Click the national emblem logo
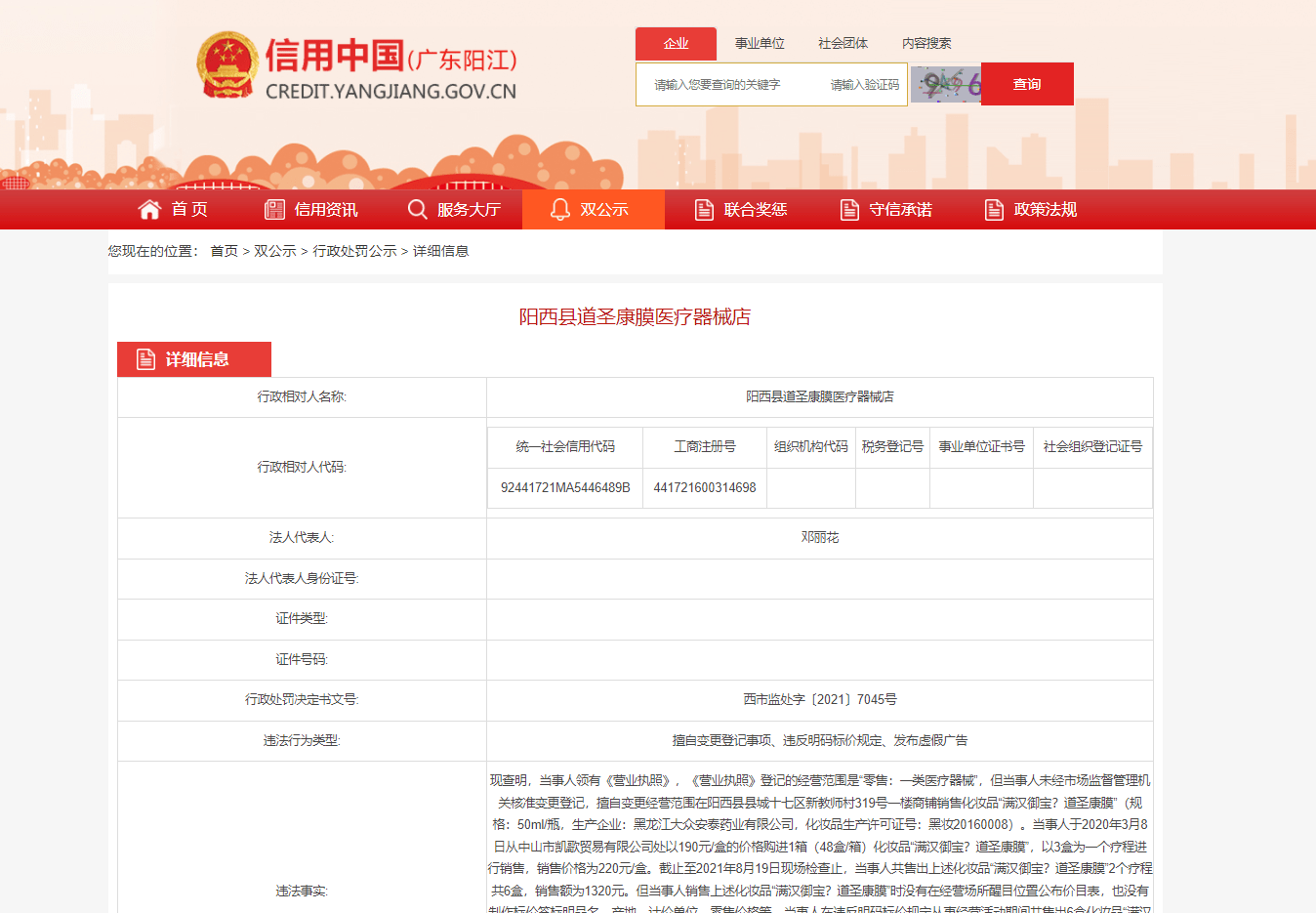1316x913 pixels. [x=227, y=65]
